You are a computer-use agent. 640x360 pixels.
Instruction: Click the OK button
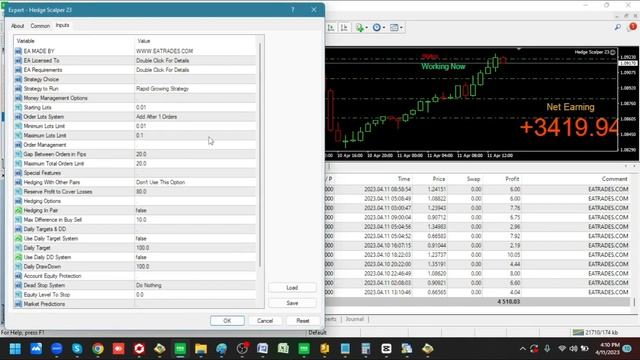(227, 321)
